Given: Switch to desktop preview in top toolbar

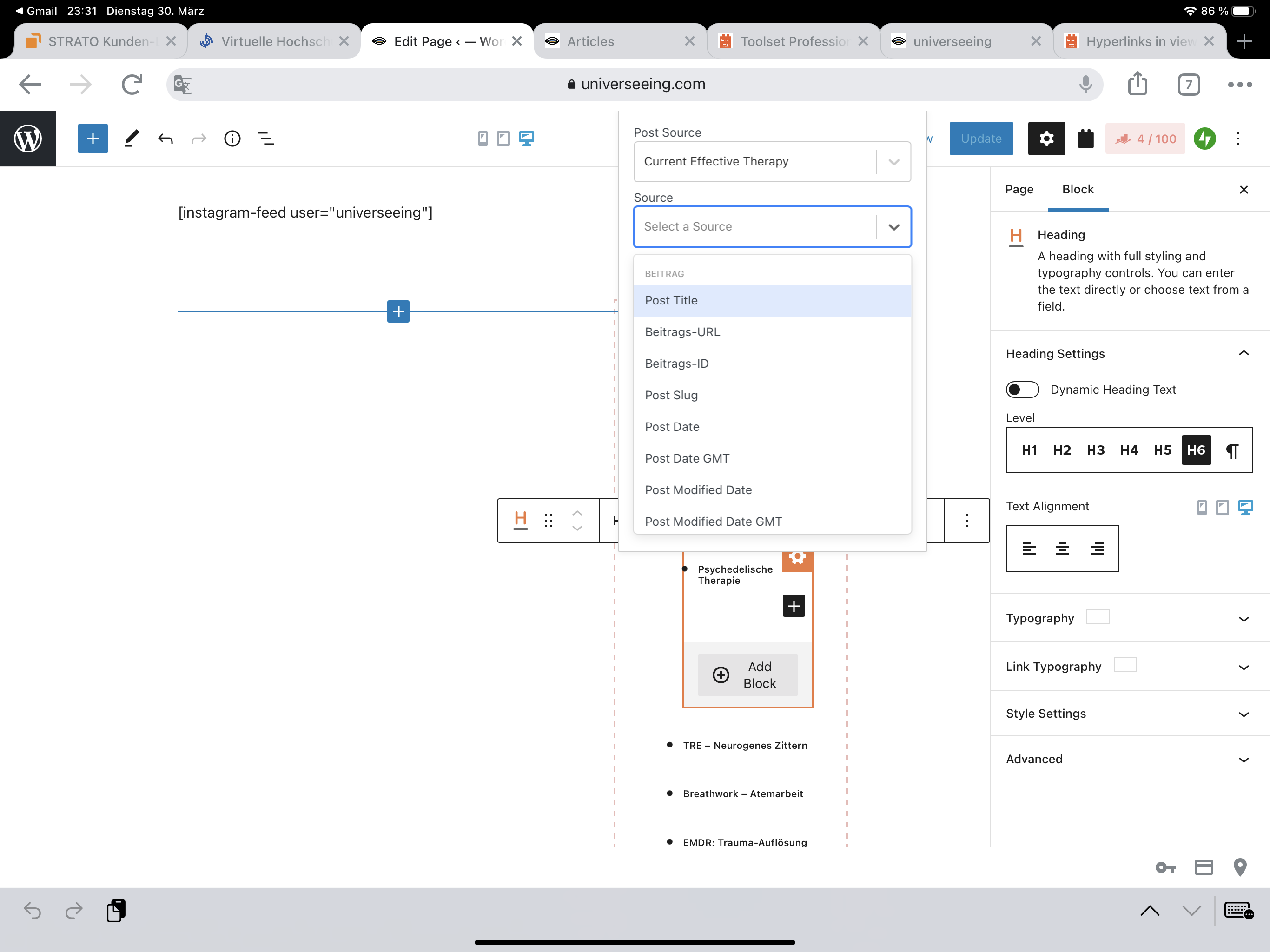Looking at the screenshot, I should [527, 139].
